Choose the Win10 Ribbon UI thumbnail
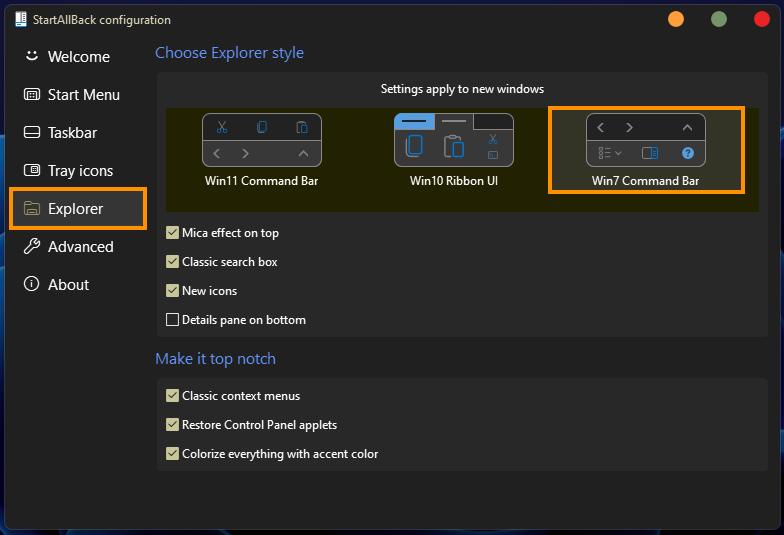 [454, 140]
